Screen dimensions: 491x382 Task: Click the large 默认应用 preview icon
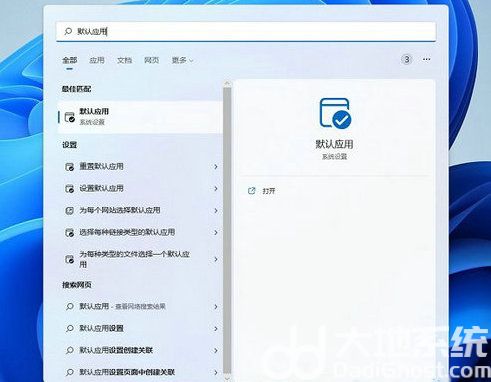335,113
